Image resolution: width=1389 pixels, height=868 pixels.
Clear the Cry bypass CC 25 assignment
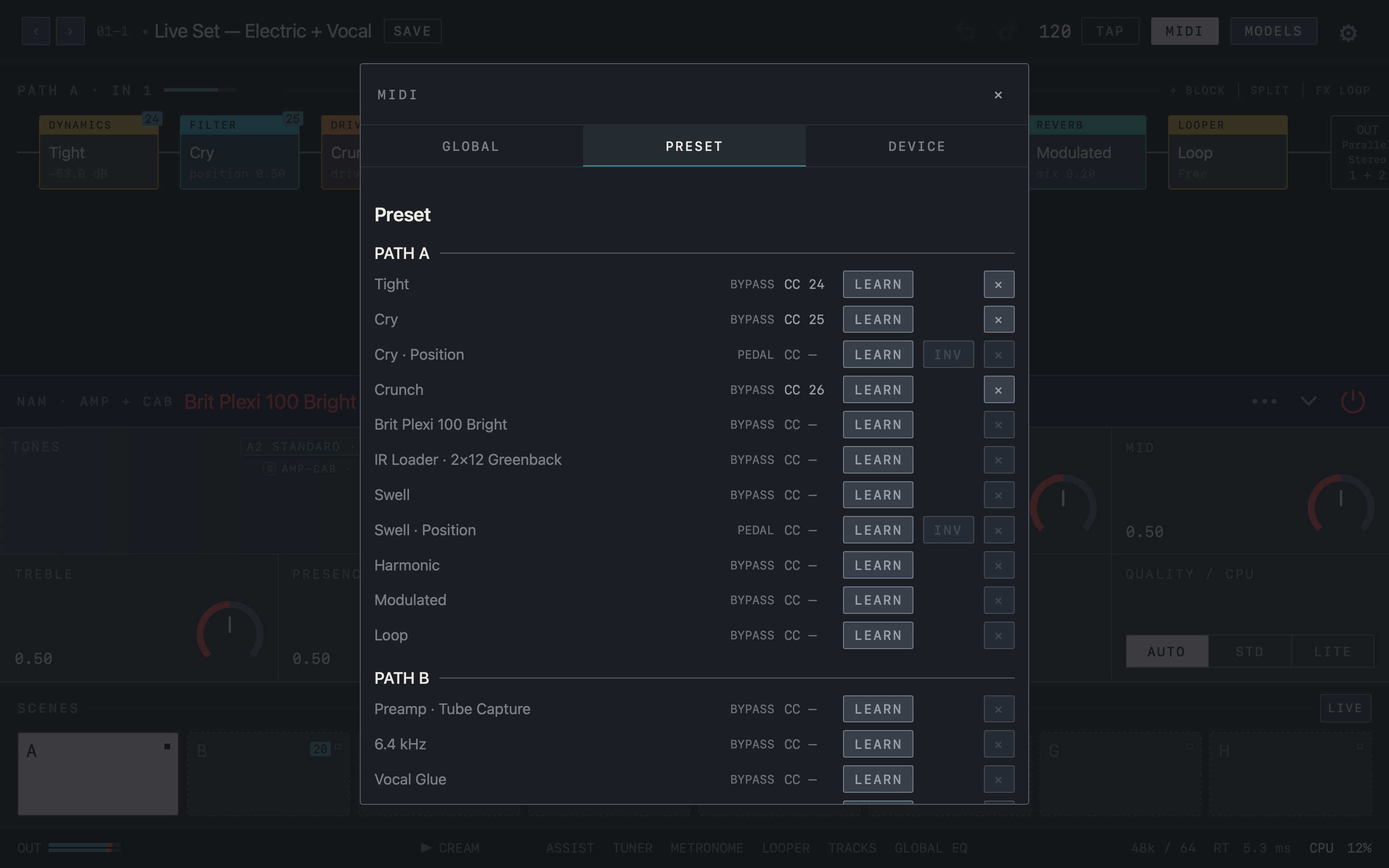tap(999, 319)
